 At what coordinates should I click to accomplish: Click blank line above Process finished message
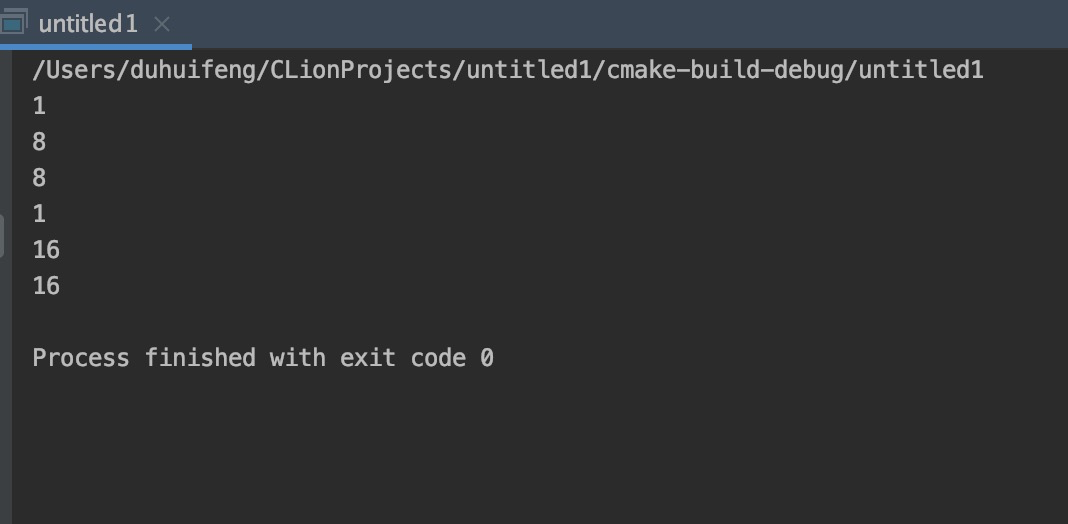[x=300, y=322]
